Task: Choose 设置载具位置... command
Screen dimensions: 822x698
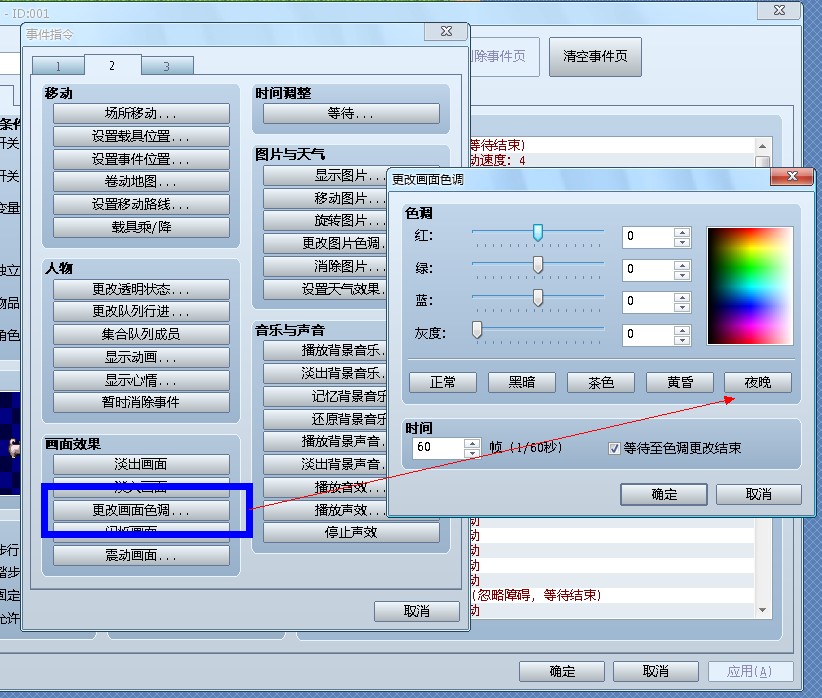Action: (141, 136)
